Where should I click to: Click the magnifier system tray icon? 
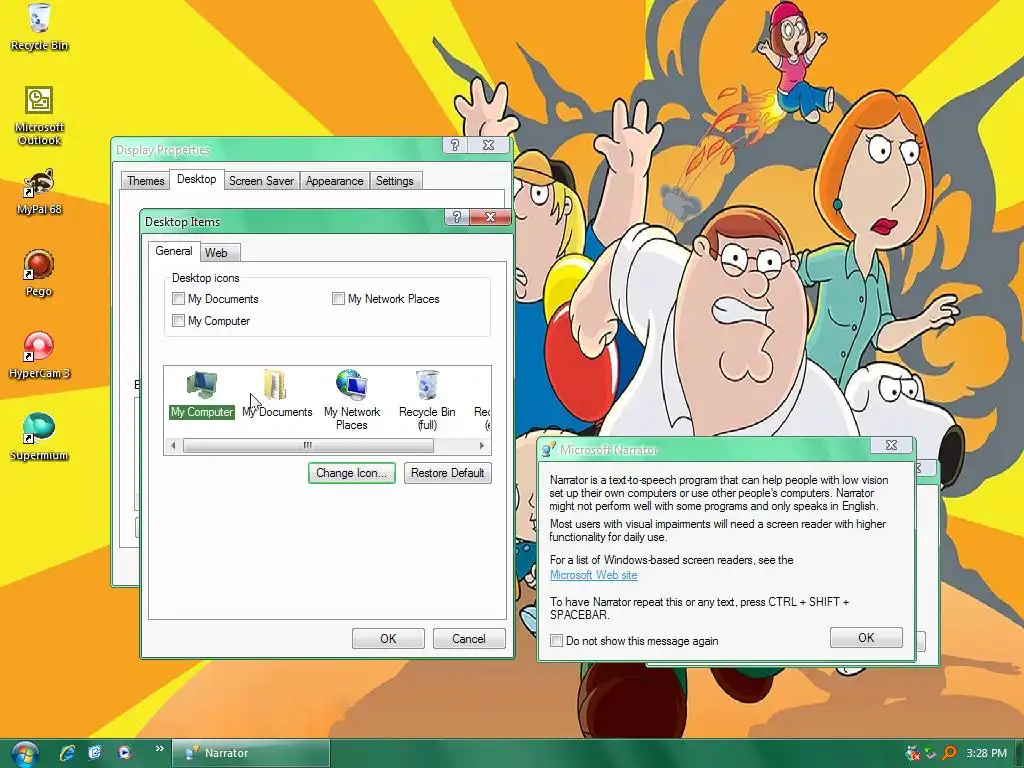tap(950, 753)
